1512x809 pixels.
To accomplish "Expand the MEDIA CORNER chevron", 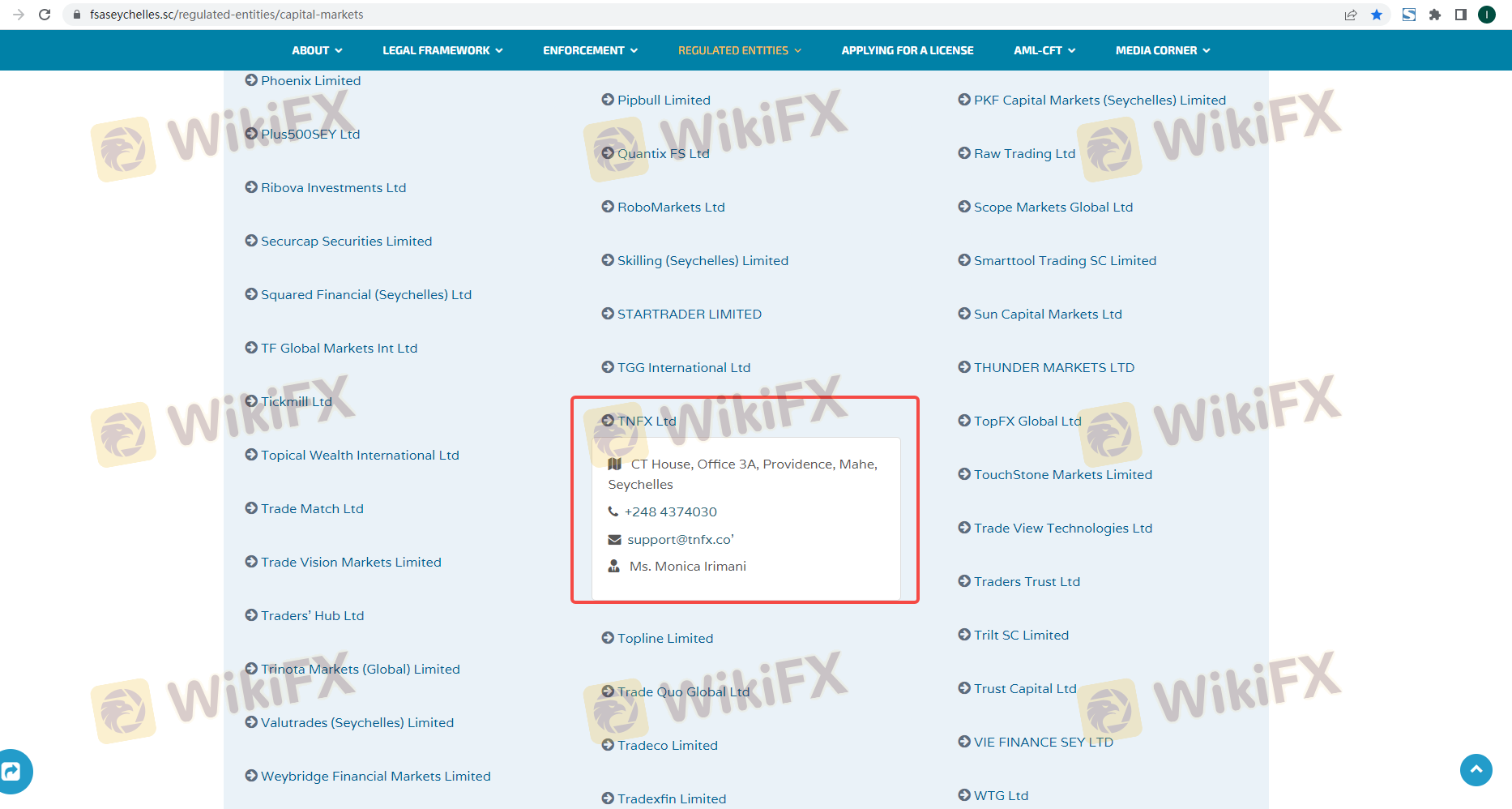I will (x=1207, y=50).
